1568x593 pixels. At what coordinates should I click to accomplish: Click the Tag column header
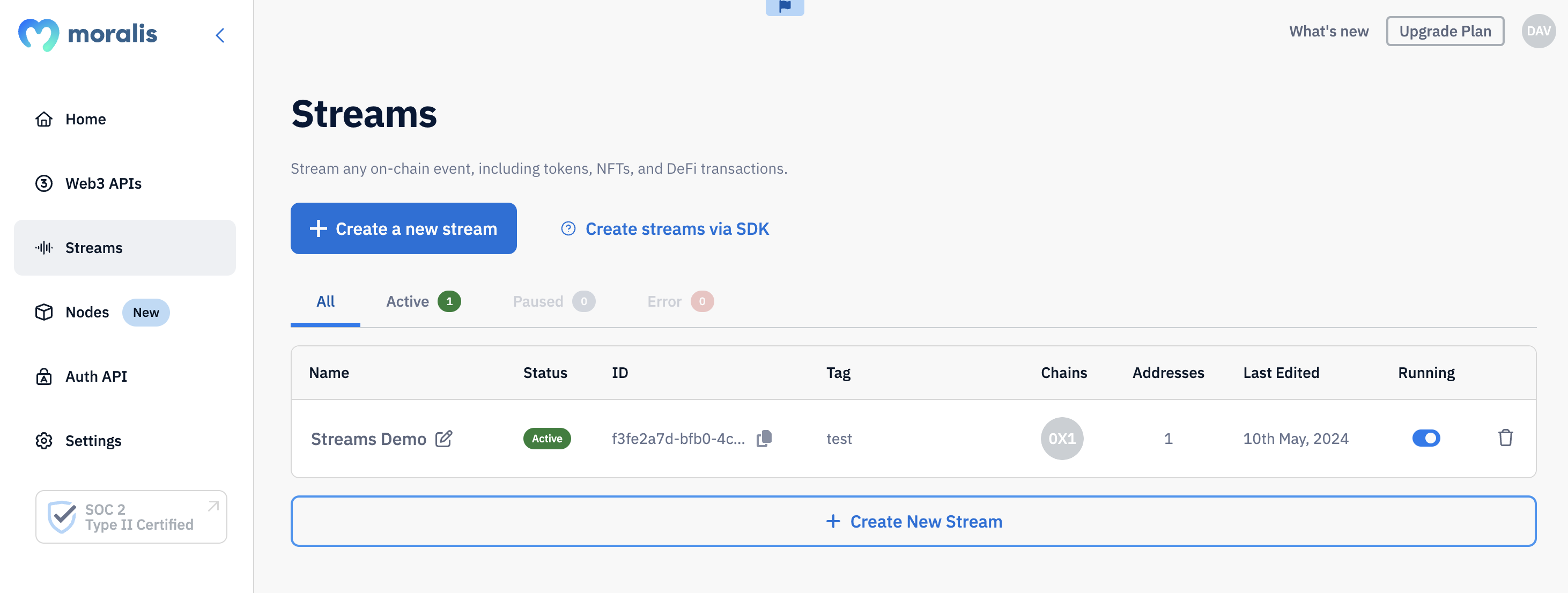838,373
